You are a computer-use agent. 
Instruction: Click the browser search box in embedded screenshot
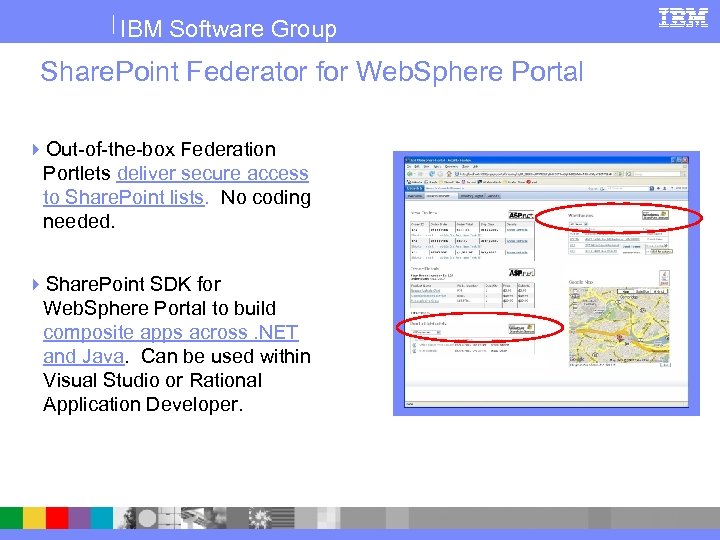(657, 174)
